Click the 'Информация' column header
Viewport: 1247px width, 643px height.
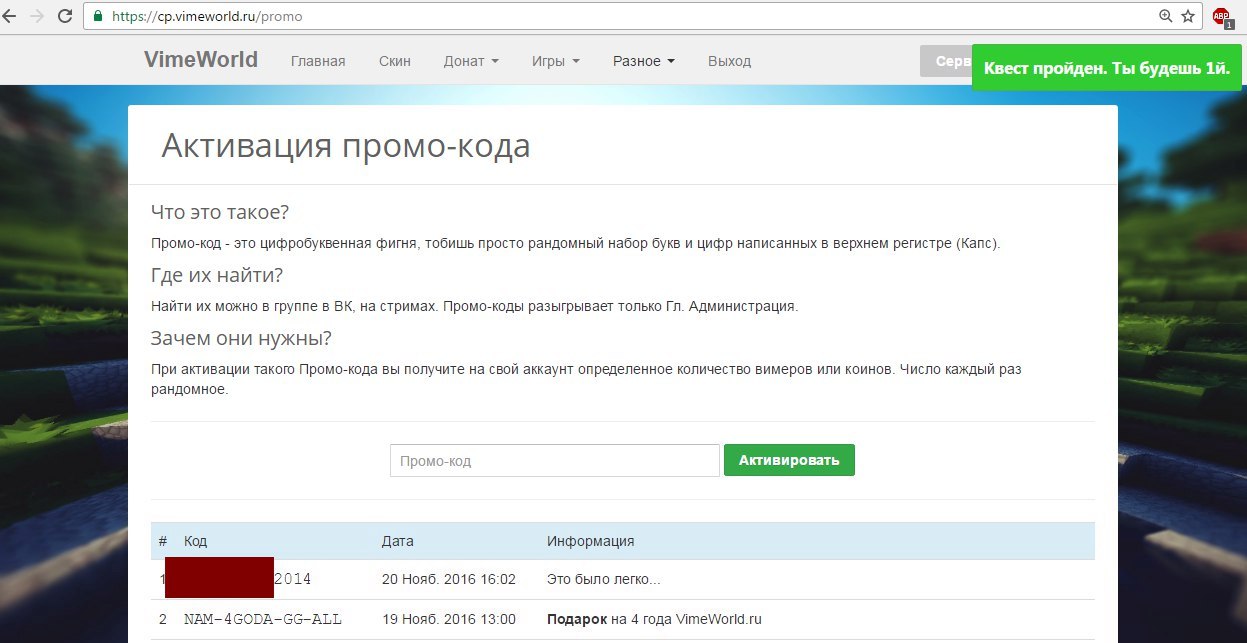pos(591,541)
